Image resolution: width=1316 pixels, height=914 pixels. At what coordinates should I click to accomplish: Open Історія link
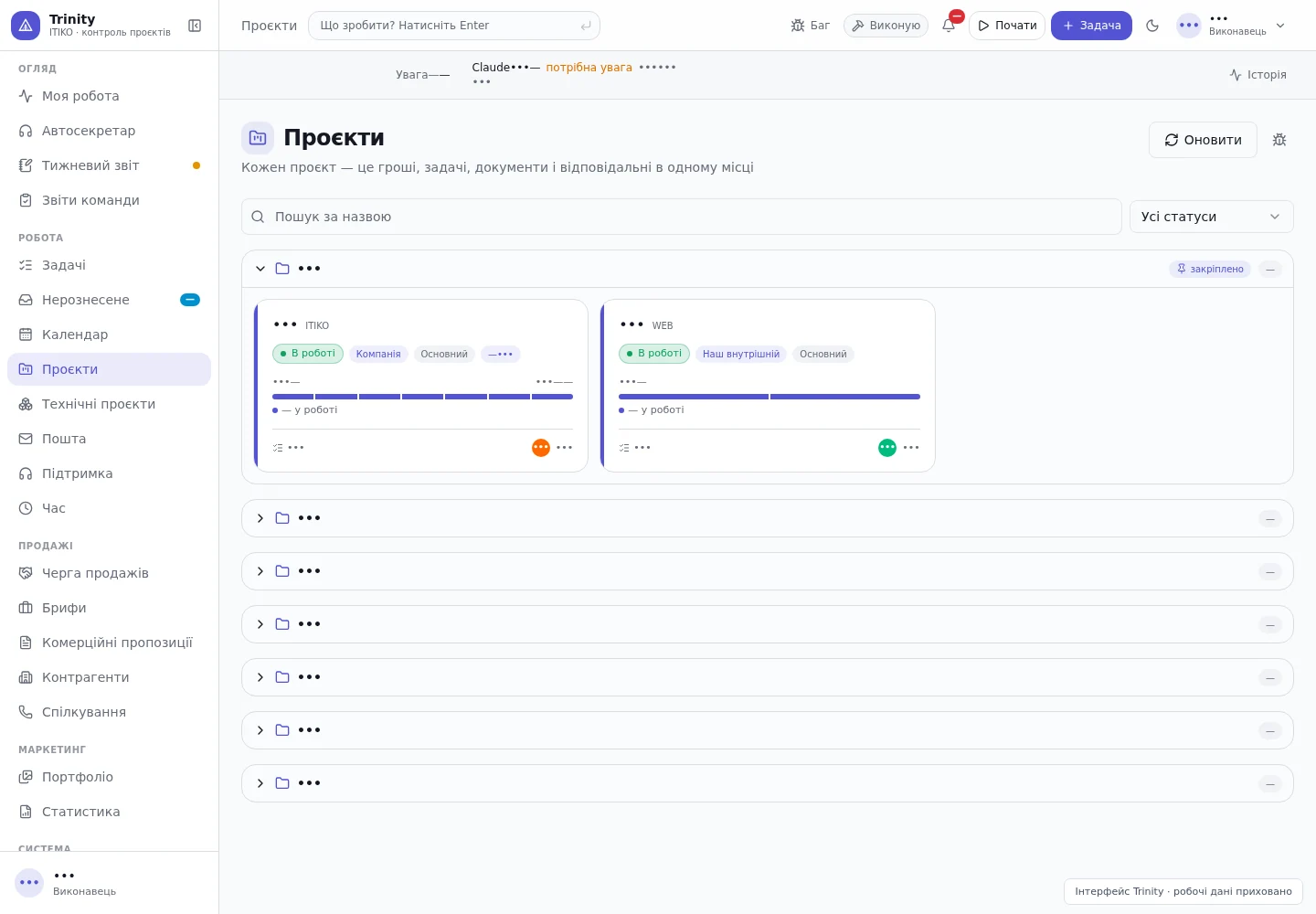pyautogui.click(x=1258, y=75)
